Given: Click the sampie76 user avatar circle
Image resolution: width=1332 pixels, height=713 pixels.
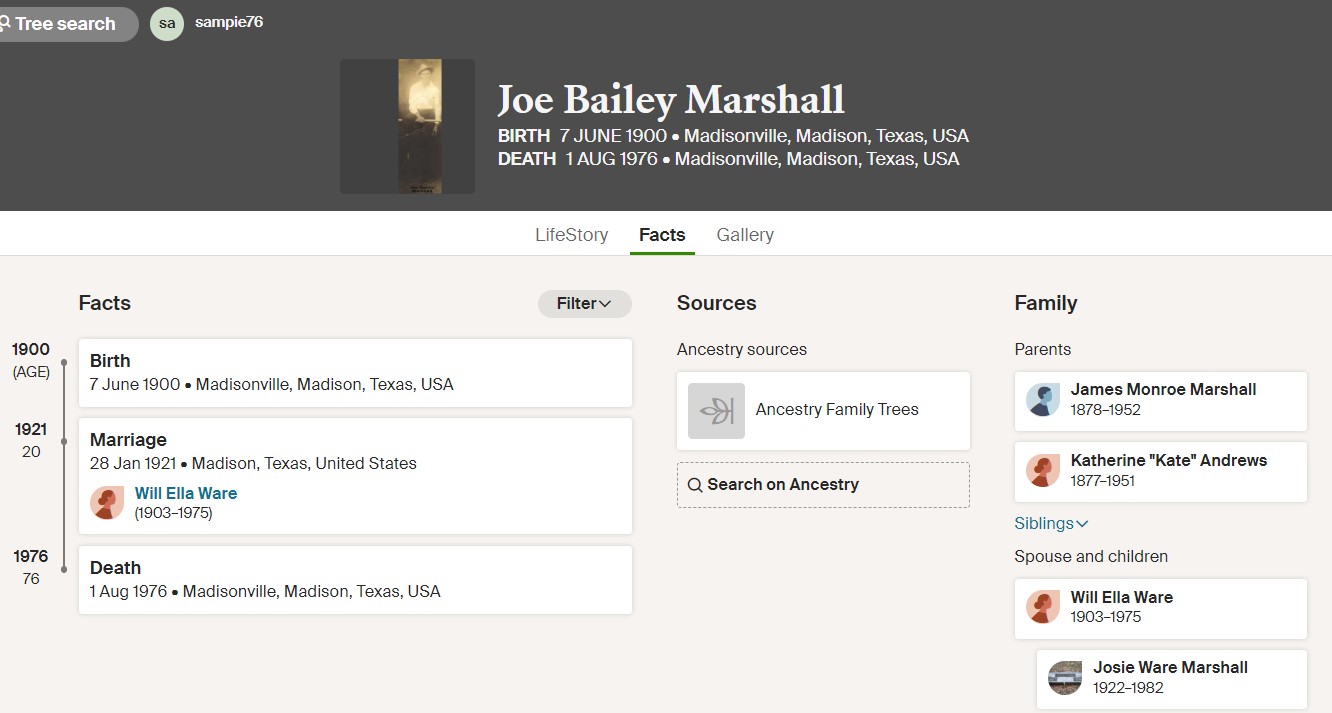Looking at the screenshot, I should coord(167,24).
